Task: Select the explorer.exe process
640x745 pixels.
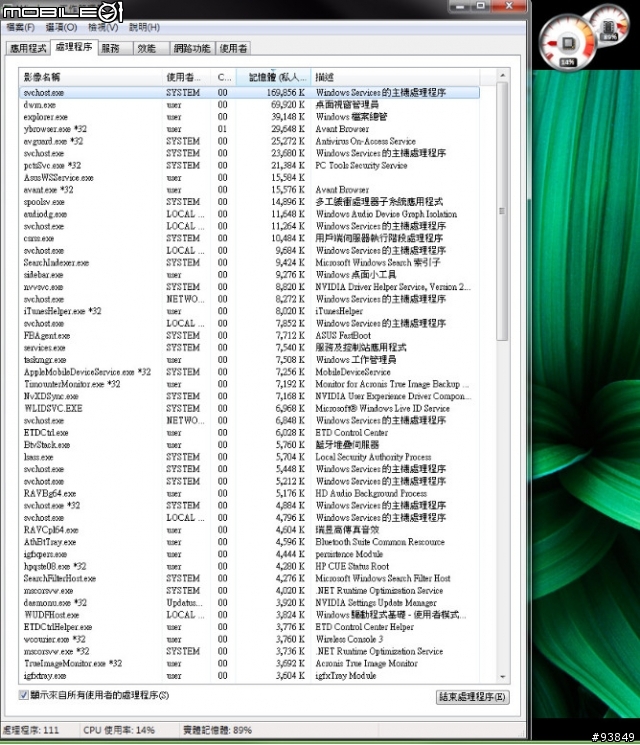Action: (249, 117)
